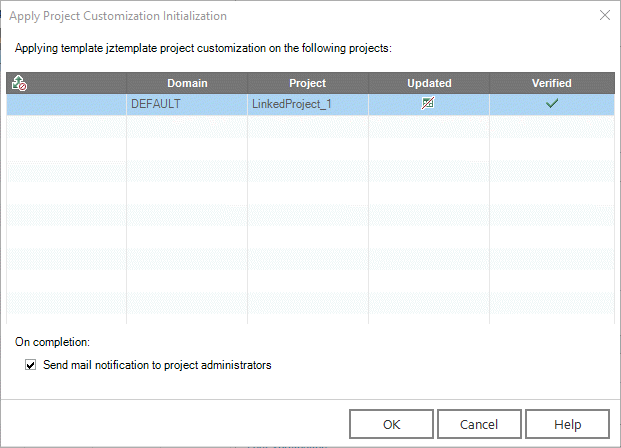The width and height of the screenshot is (621, 448).
Task: Sort by the Project column header
Action: [x=307, y=84]
